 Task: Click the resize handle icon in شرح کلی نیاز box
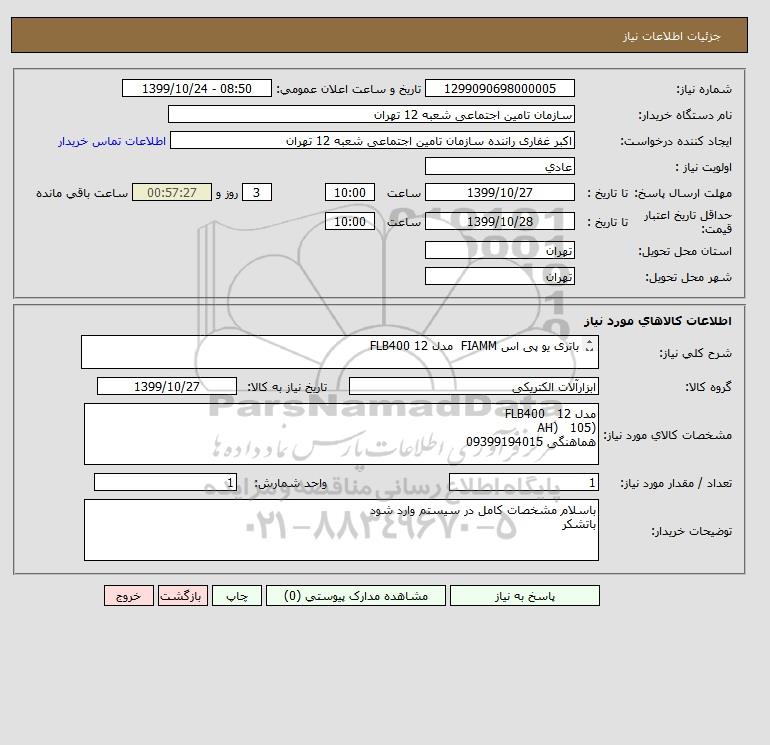click(590, 346)
